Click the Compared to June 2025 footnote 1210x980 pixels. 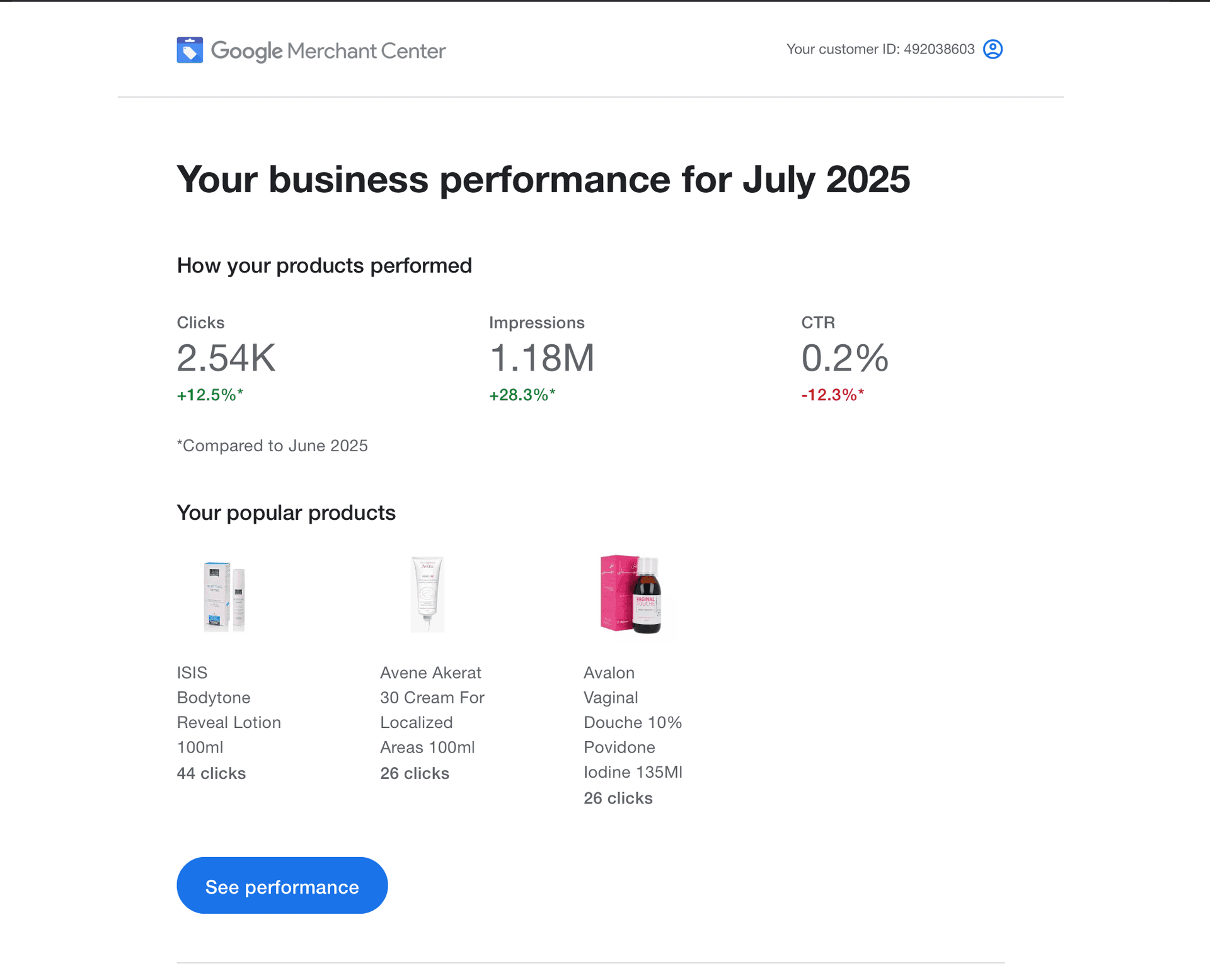coord(272,446)
